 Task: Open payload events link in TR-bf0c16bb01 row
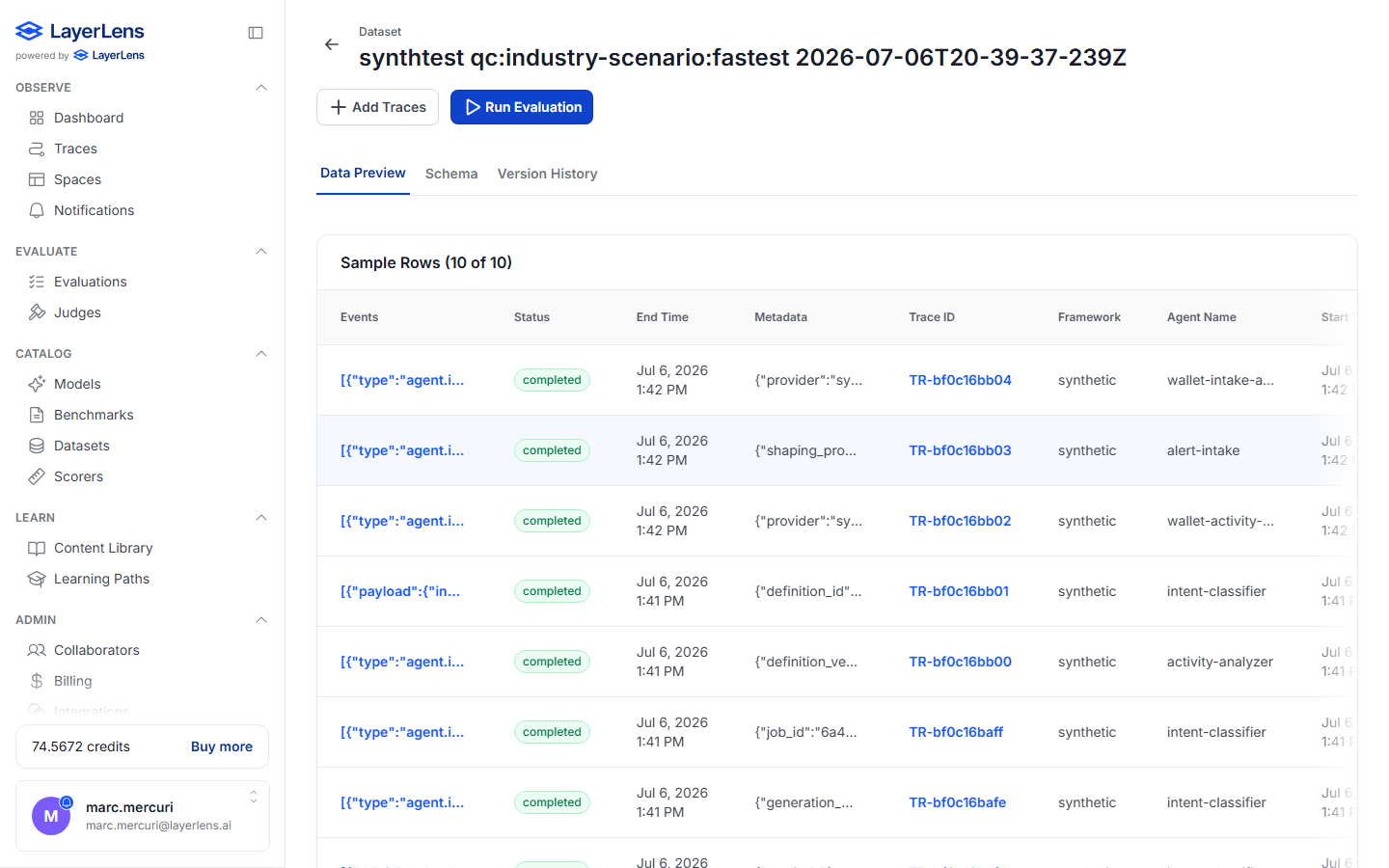point(400,591)
